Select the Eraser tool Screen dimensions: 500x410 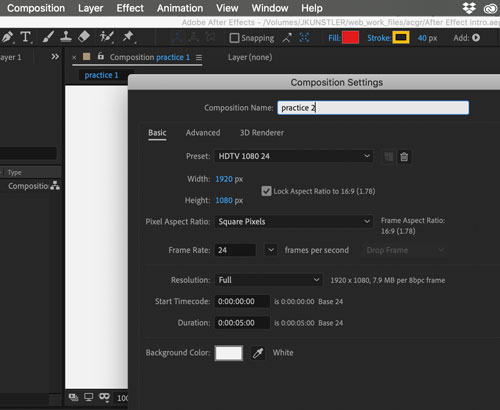[x=84, y=37]
